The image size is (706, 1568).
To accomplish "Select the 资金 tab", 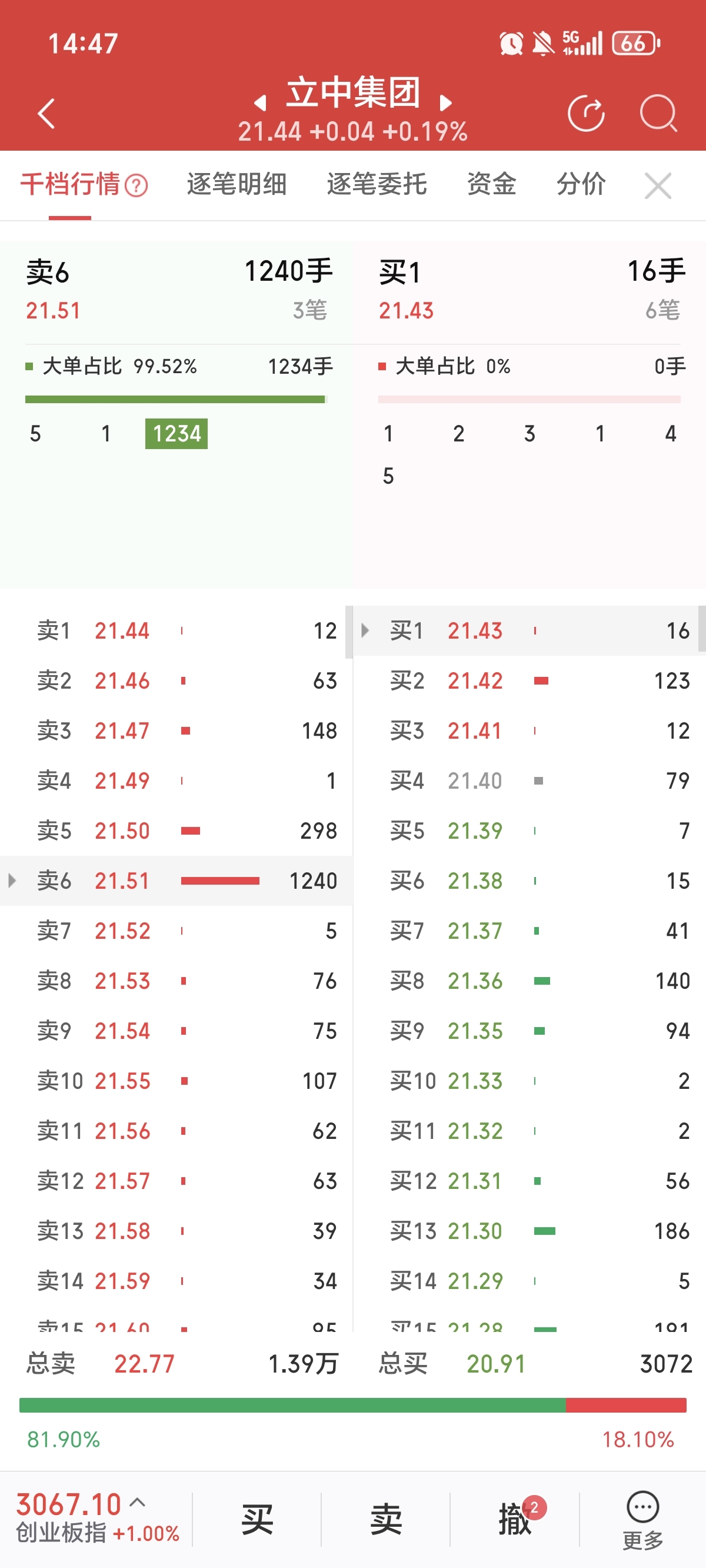I will (491, 184).
